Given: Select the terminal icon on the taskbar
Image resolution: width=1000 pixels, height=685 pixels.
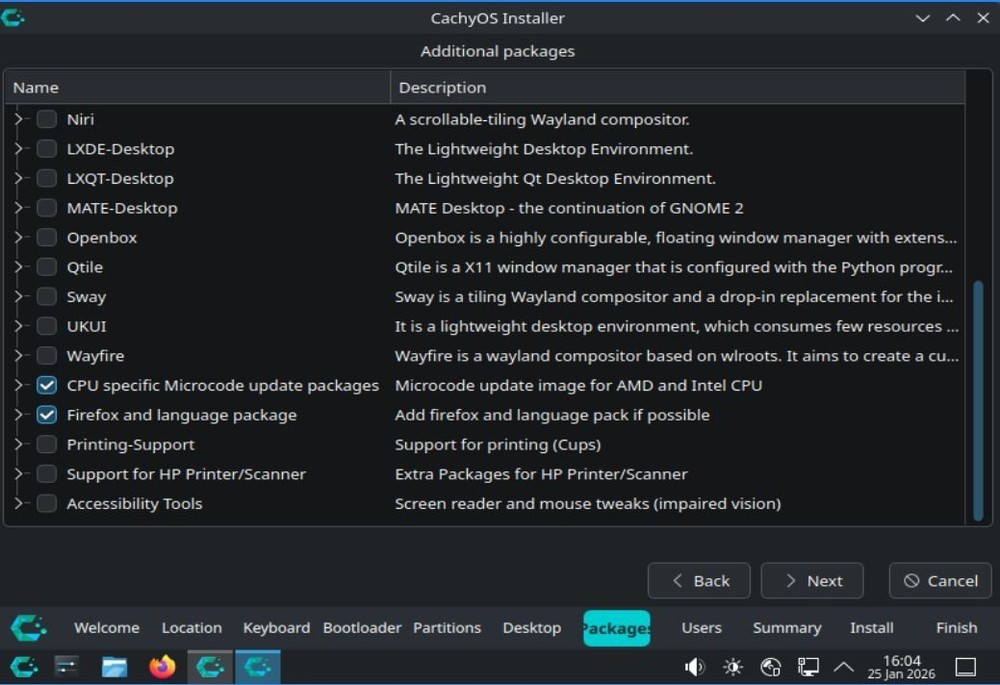Looking at the screenshot, I should [x=66, y=666].
